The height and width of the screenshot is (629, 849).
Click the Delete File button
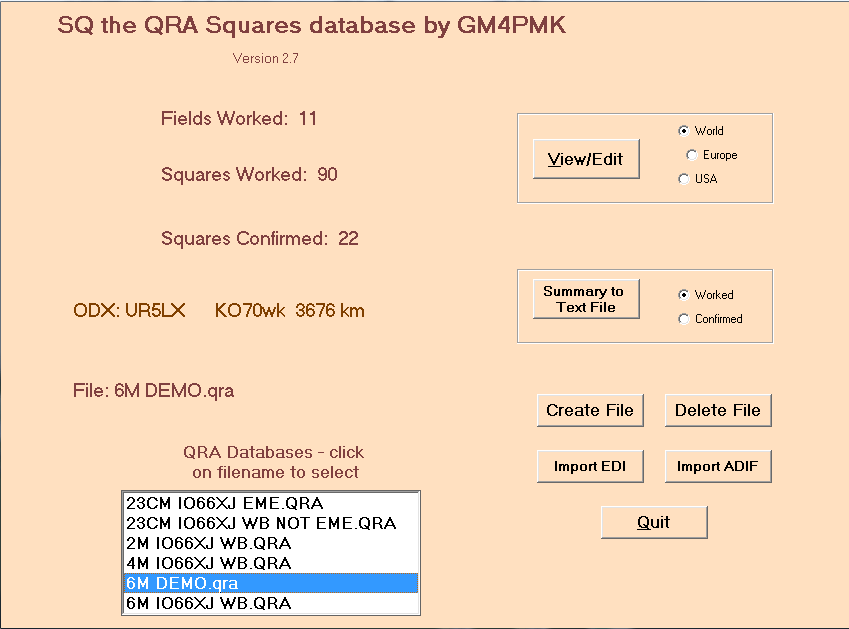[717, 410]
